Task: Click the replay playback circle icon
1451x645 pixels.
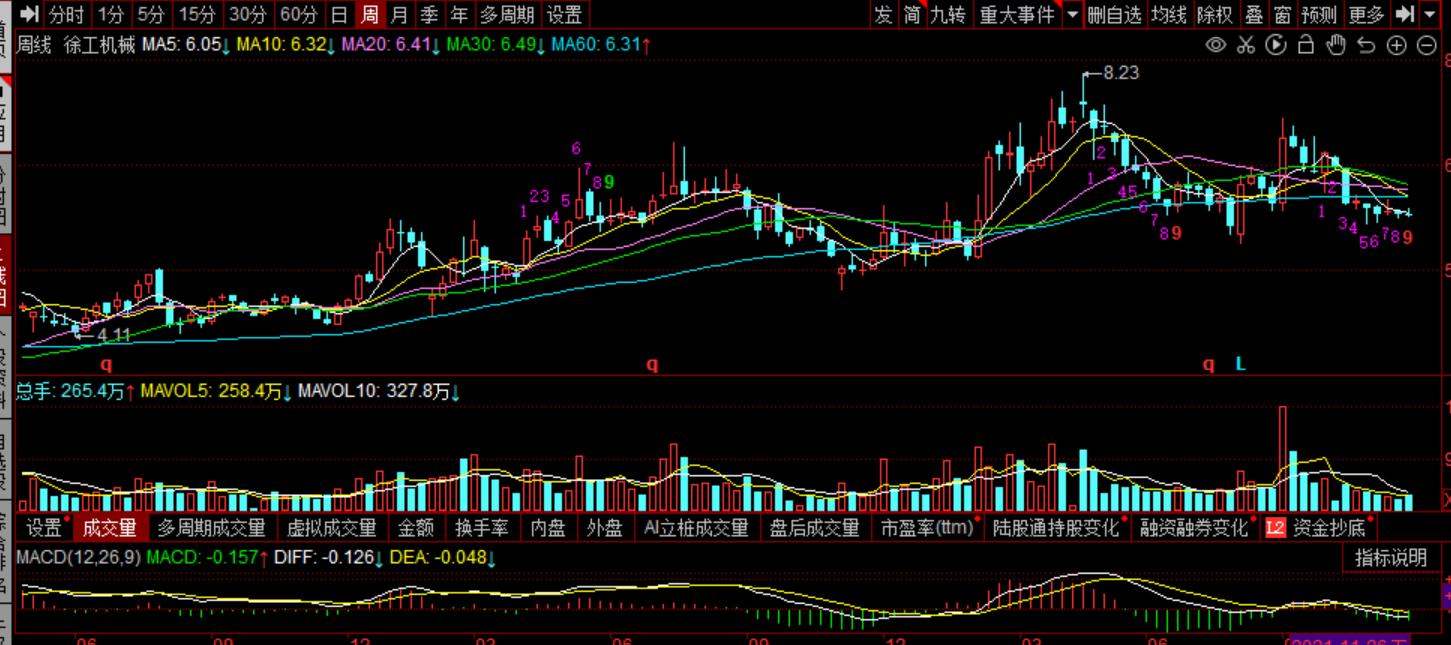Action: click(1275, 44)
